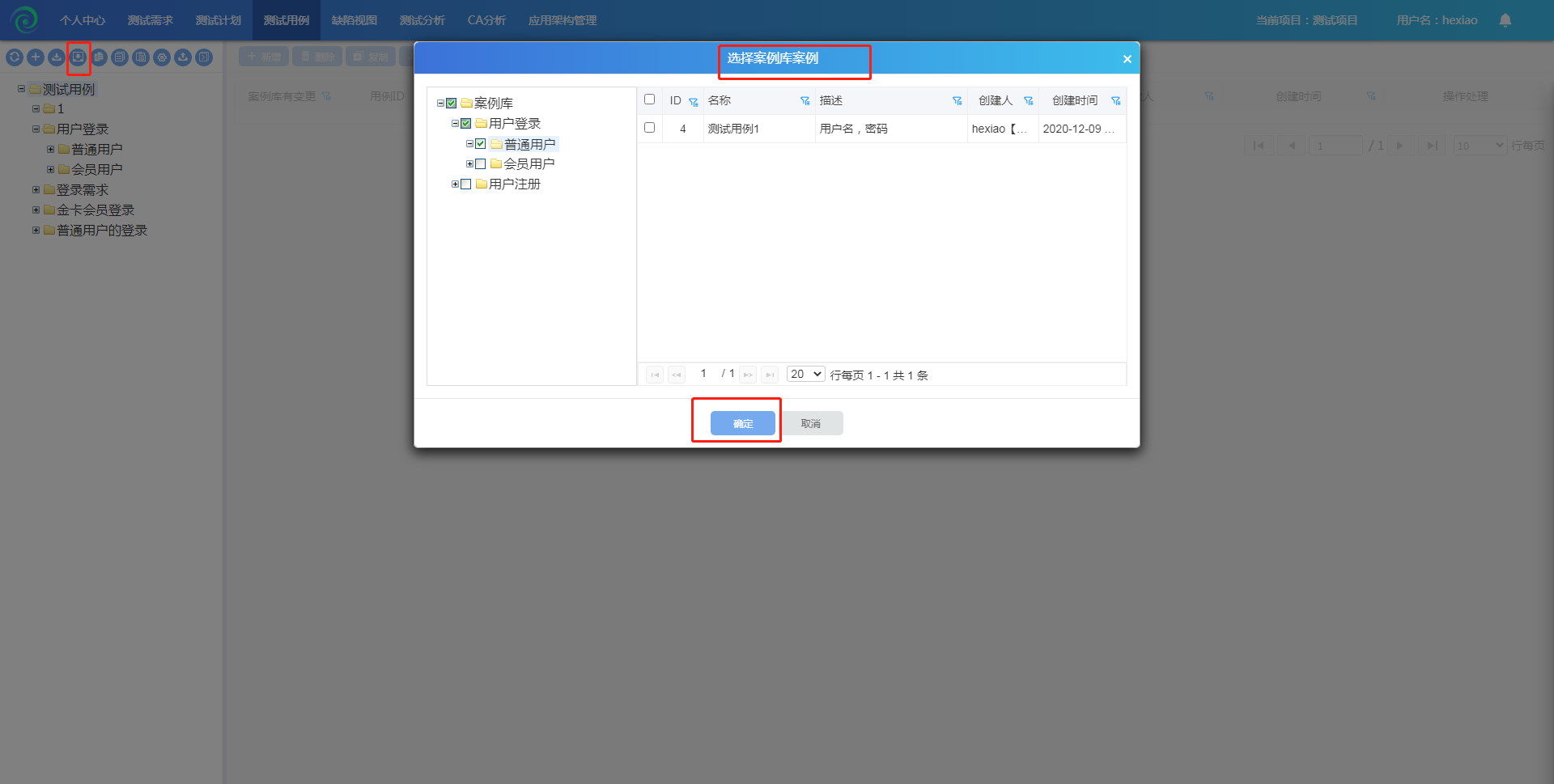Collapse the 普通用户 node in dialog tree
Screen dimensions: 1554x784
(469, 144)
